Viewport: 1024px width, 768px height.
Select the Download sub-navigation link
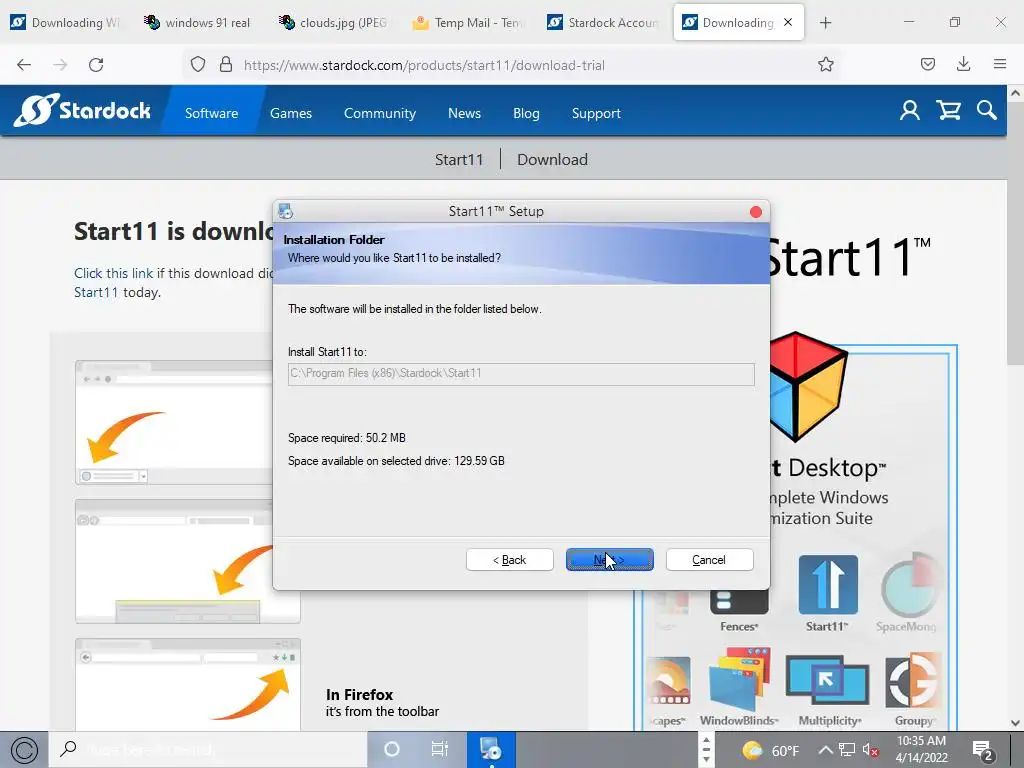coord(552,159)
